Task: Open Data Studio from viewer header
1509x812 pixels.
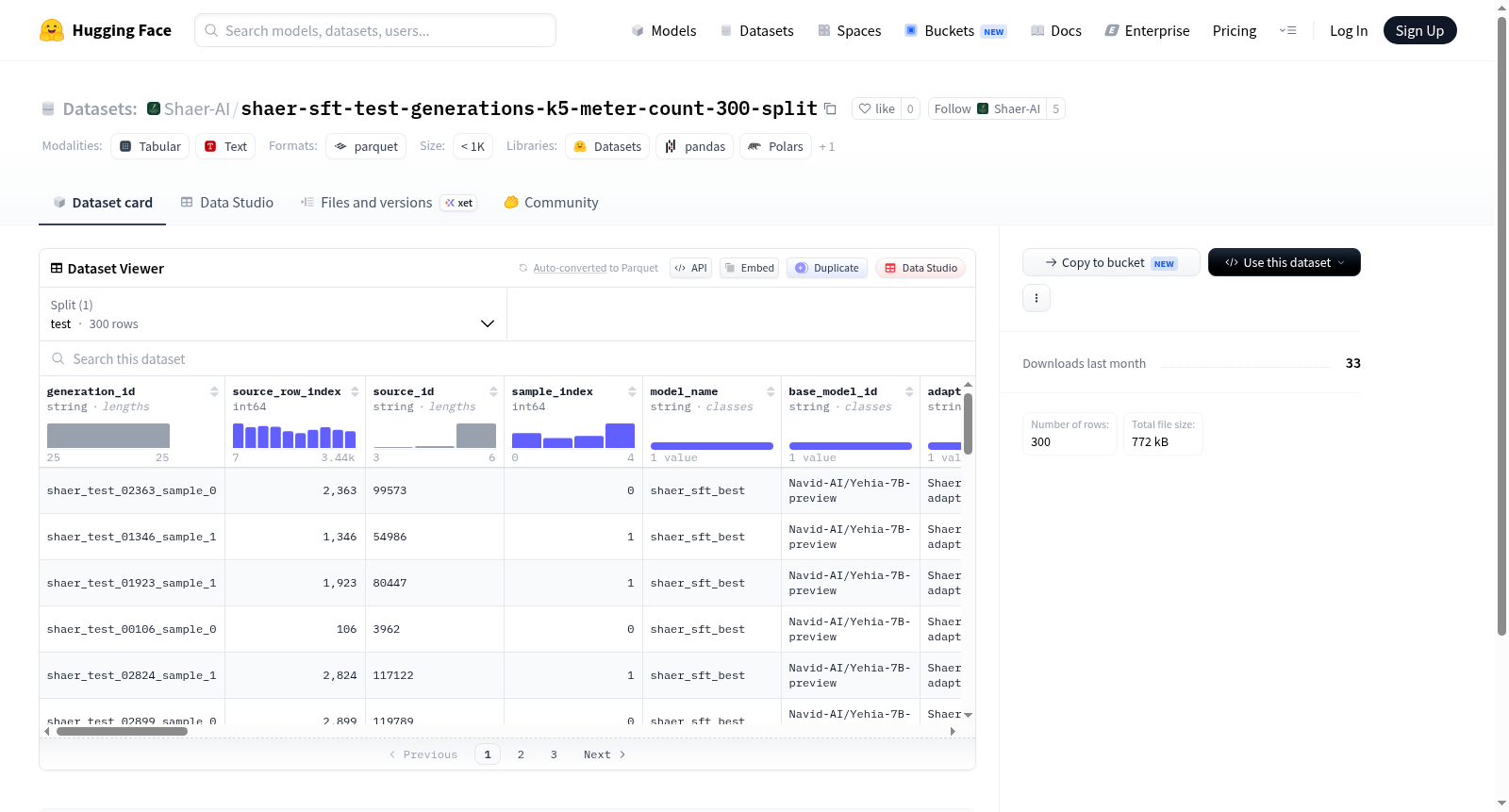Action: 920,268
